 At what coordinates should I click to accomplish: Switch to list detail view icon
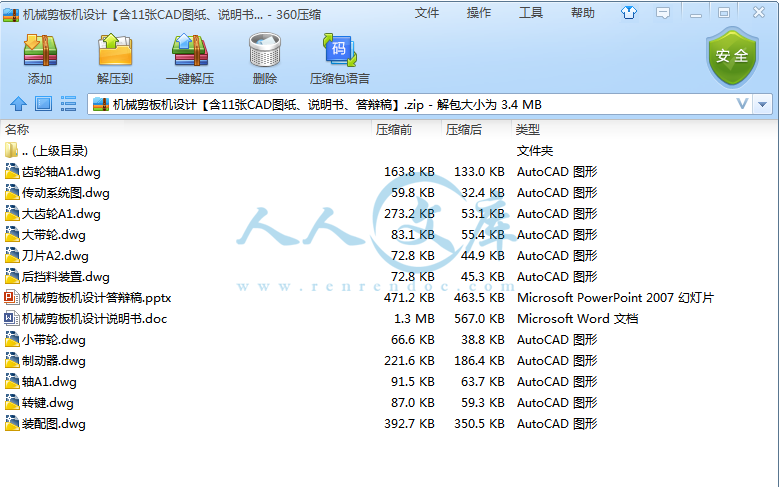[x=68, y=104]
